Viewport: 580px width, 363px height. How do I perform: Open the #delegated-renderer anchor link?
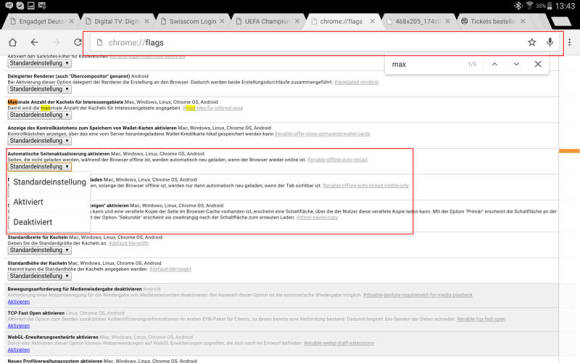(357, 82)
